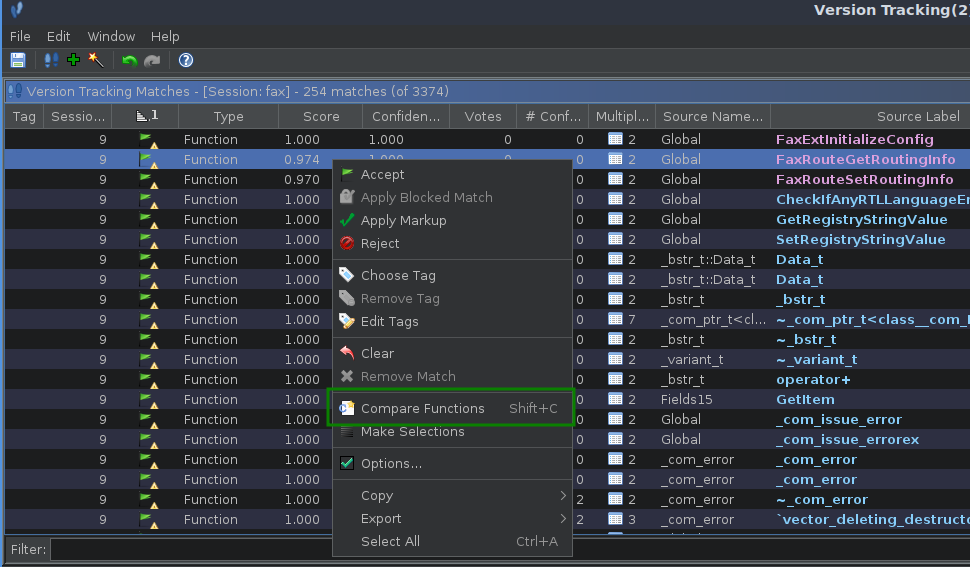Click the multiple matches icon in GetItem row

pyautogui.click(x=616, y=400)
